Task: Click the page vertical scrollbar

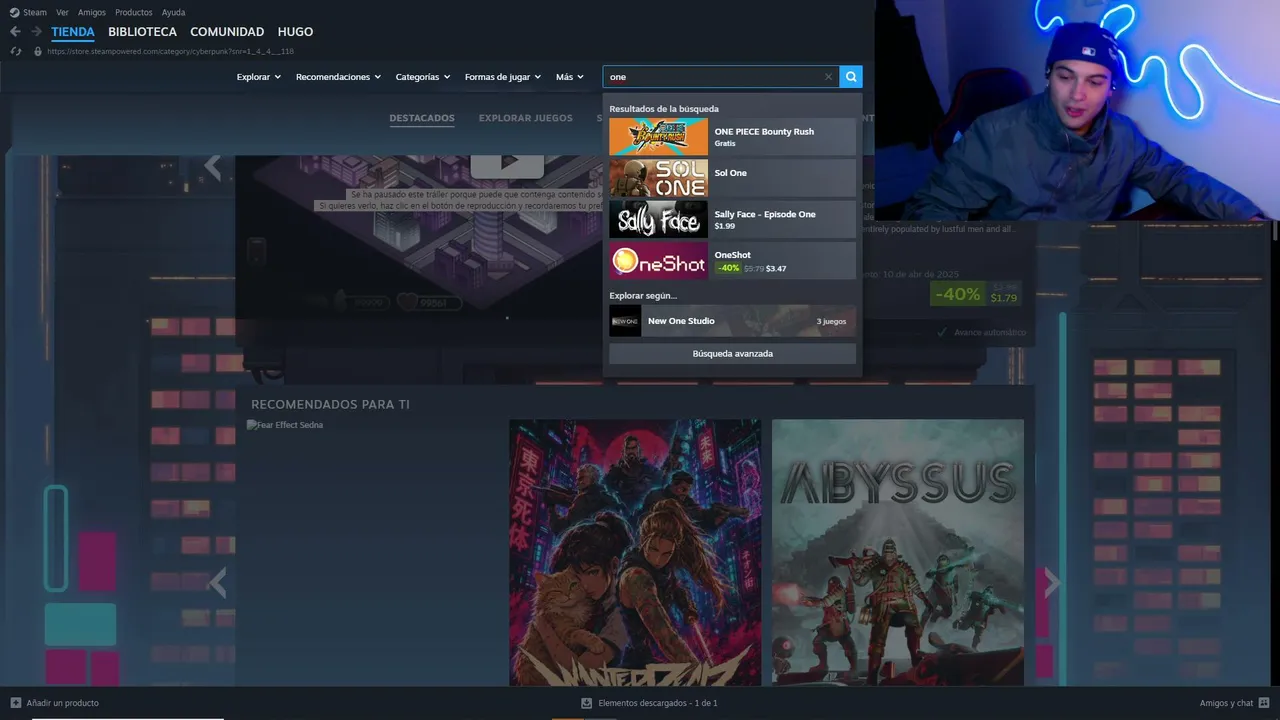Action: [1274, 230]
